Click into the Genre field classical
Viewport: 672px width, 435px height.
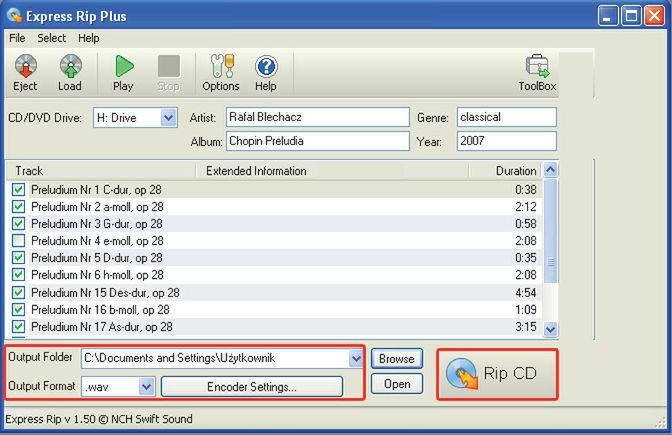(507, 117)
